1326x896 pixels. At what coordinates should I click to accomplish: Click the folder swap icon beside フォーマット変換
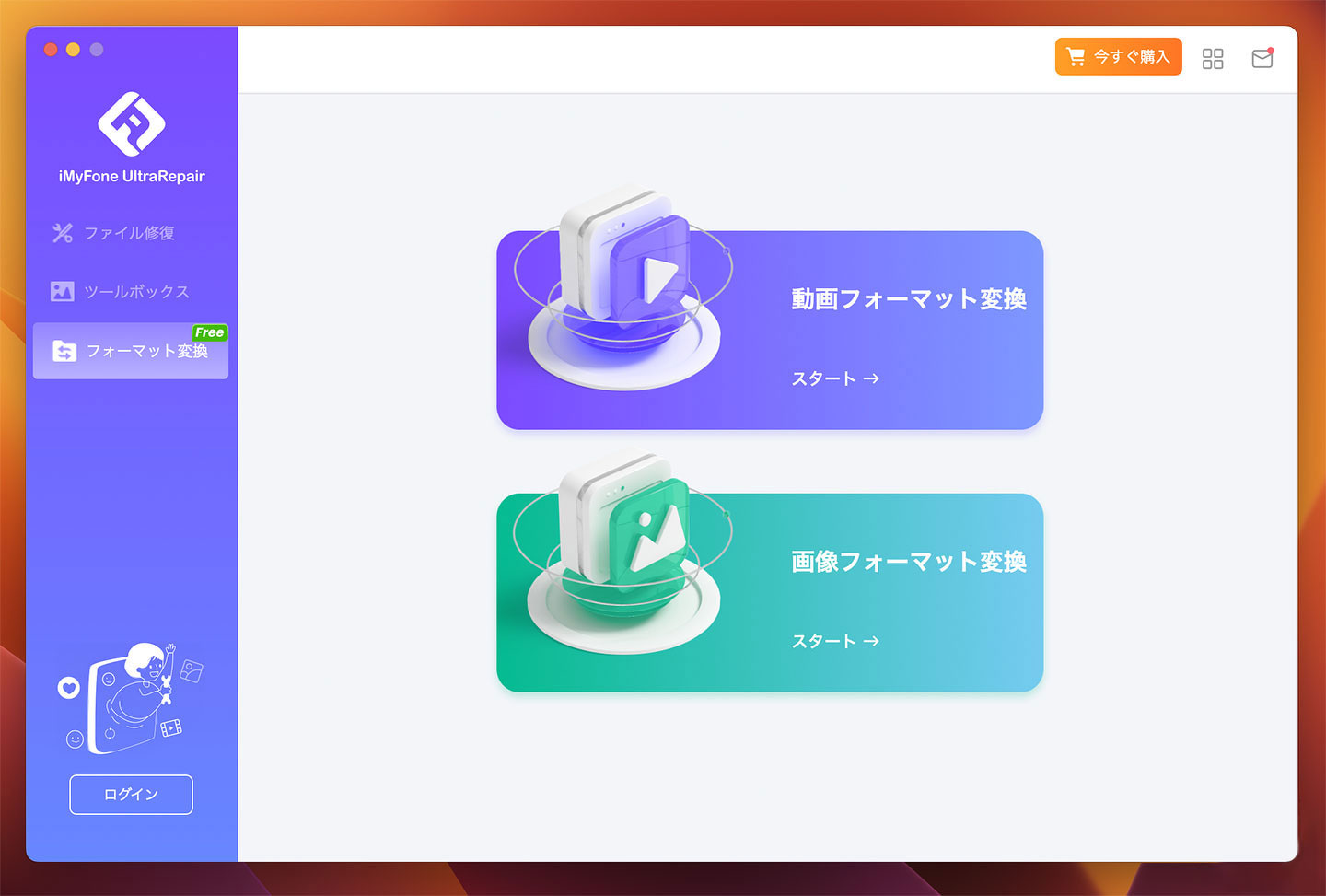coord(64,351)
